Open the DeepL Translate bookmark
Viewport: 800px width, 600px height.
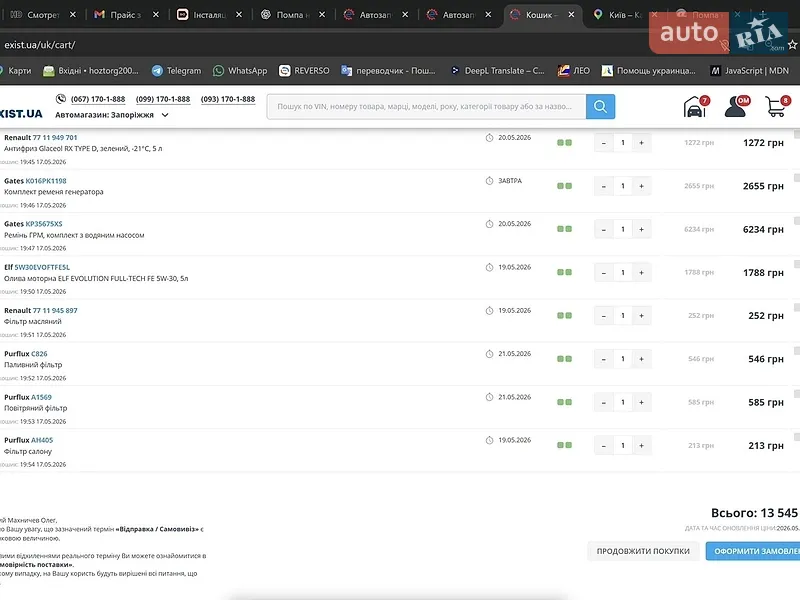(x=498, y=71)
